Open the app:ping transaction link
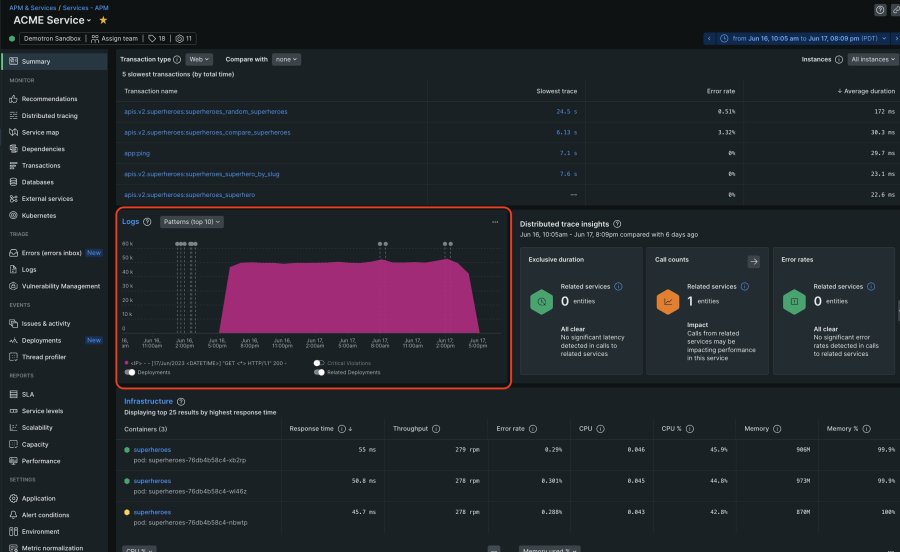Image resolution: width=900 pixels, height=552 pixels. (137, 153)
